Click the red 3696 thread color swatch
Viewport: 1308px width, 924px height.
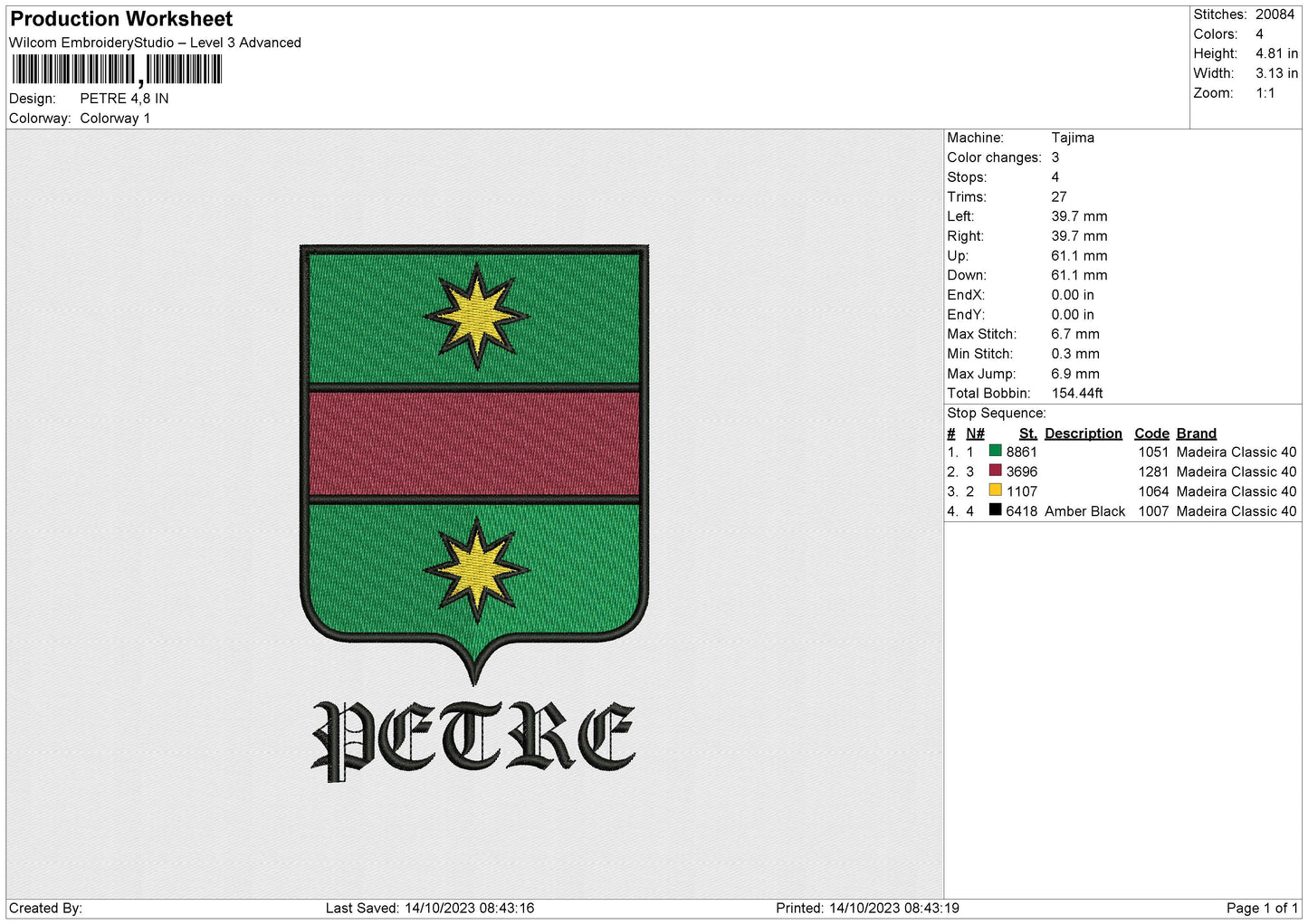(995, 471)
